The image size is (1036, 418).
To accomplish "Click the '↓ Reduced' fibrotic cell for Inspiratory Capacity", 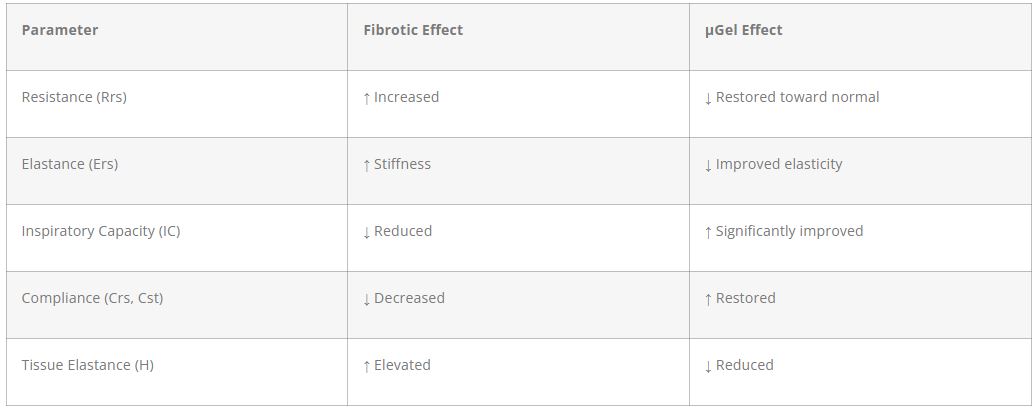I will tap(398, 231).
